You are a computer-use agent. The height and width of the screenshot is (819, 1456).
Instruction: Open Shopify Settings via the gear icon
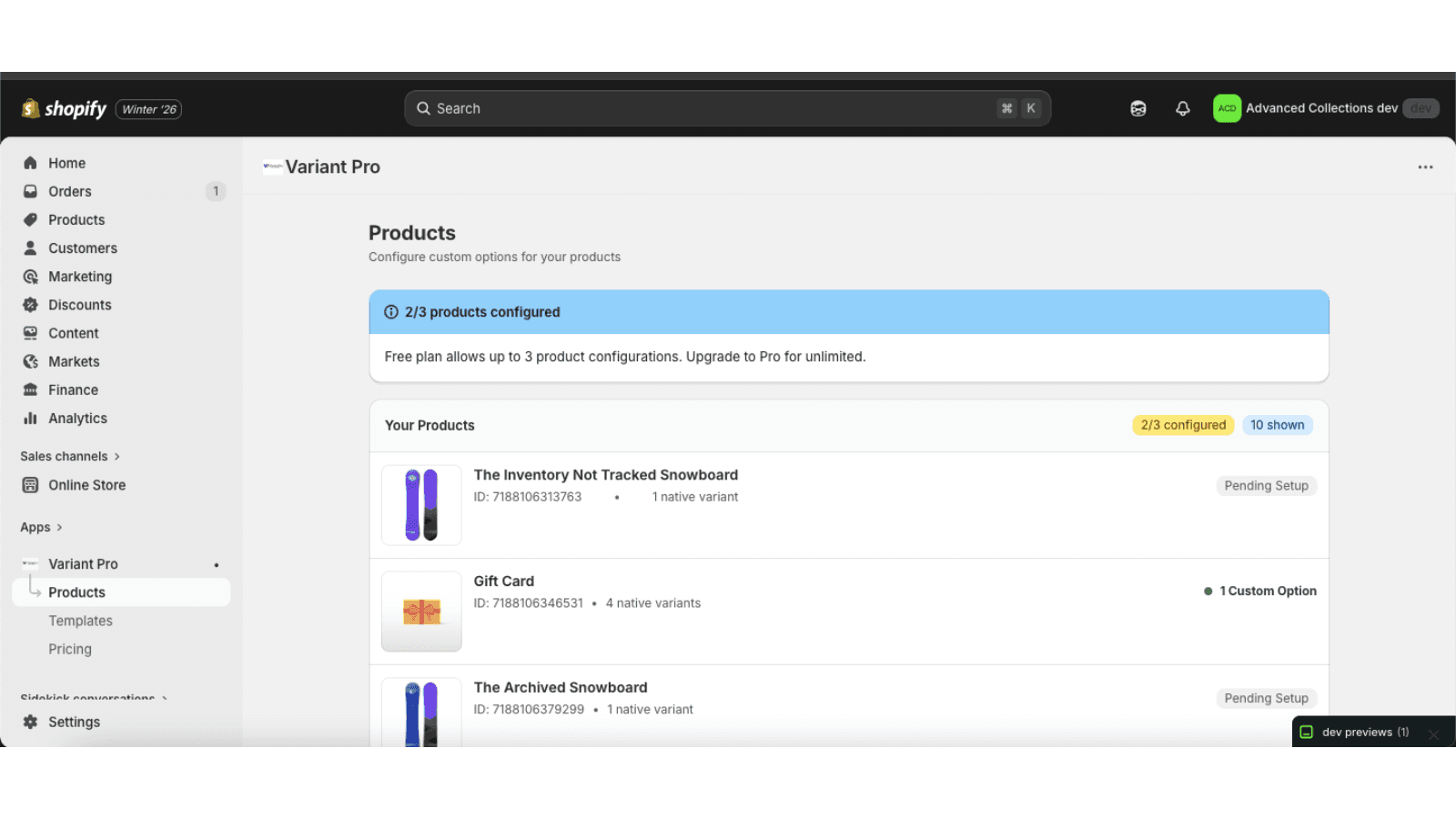click(31, 722)
